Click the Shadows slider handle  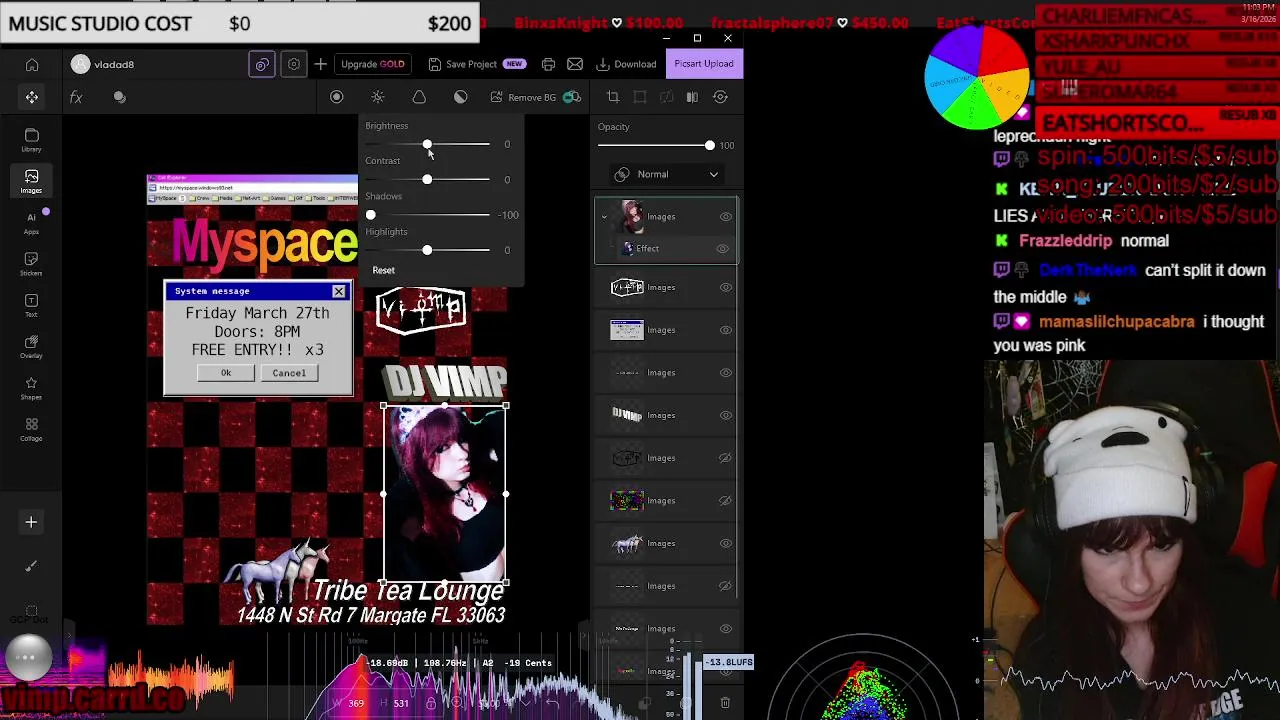point(371,214)
